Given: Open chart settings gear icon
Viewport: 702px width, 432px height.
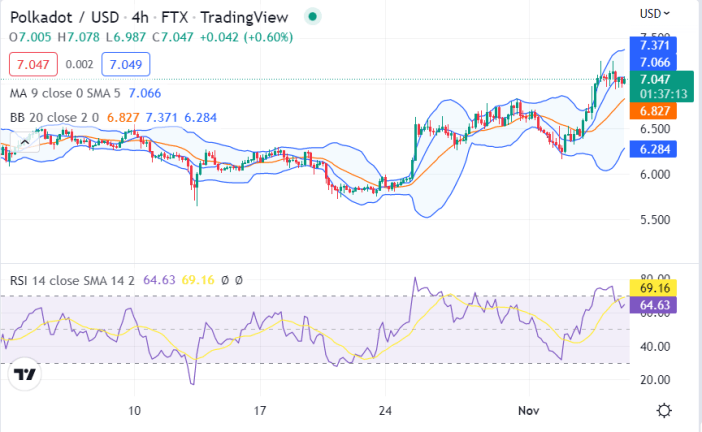Looking at the screenshot, I should coord(664,411).
